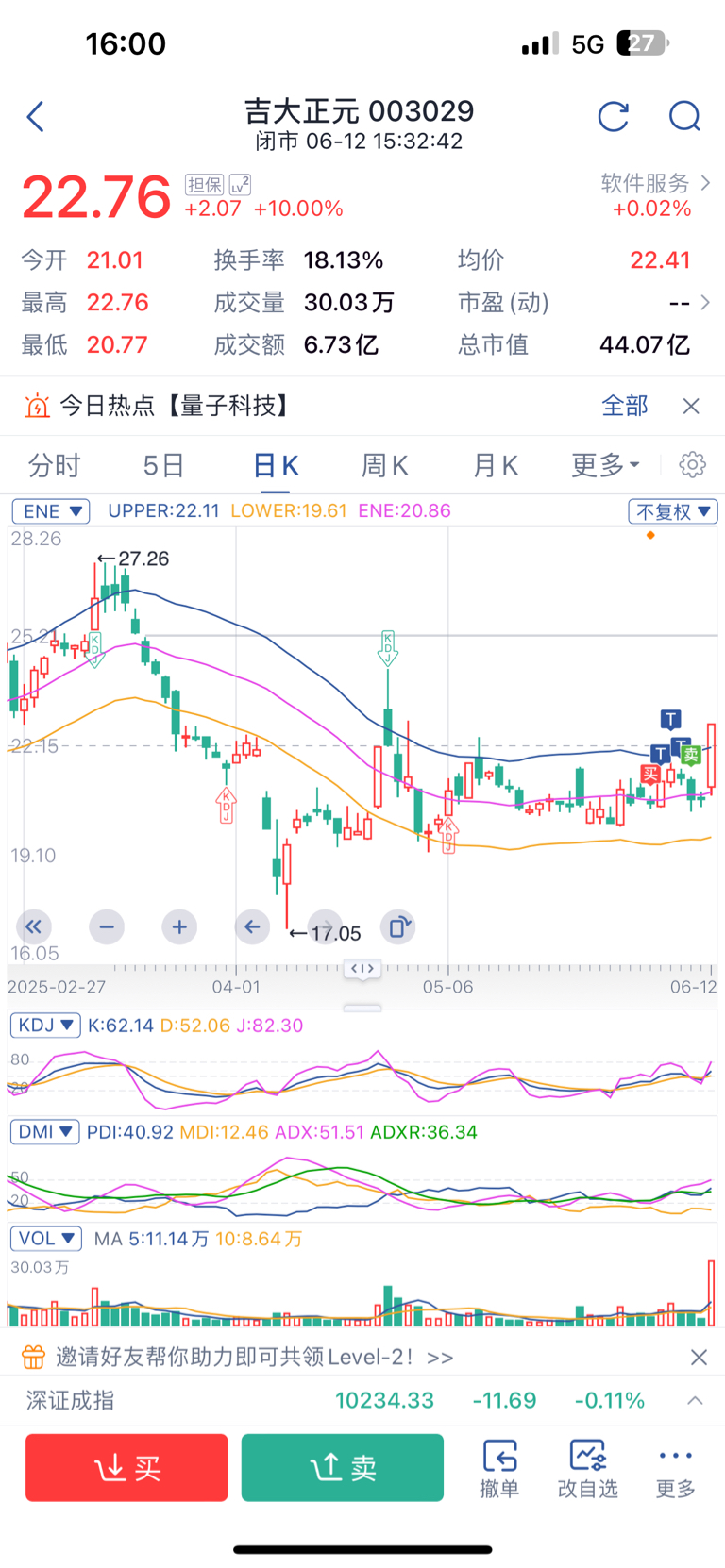This screenshot has width=725, height=1568.
Task: Switch to 周K tab
Action: click(x=385, y=464)
